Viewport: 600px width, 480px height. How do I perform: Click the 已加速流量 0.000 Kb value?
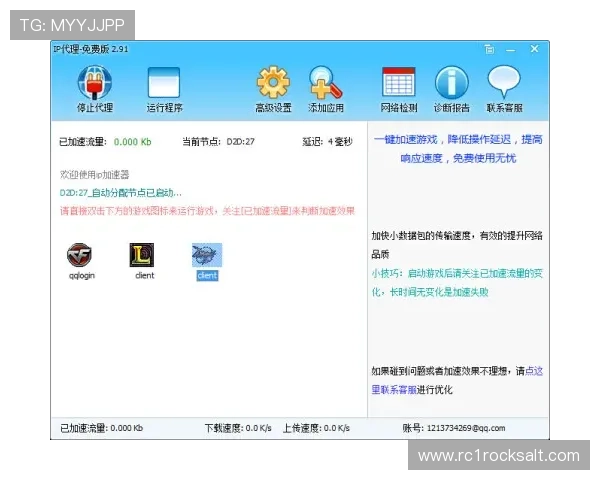[x=132, y=142]
